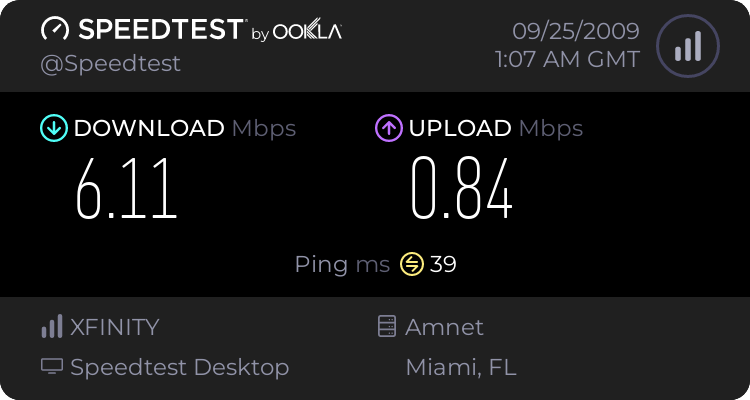This screenshot has height=400, width=750.
Task: Click the XFINITY provider name
Action: (x=114, y=327)
